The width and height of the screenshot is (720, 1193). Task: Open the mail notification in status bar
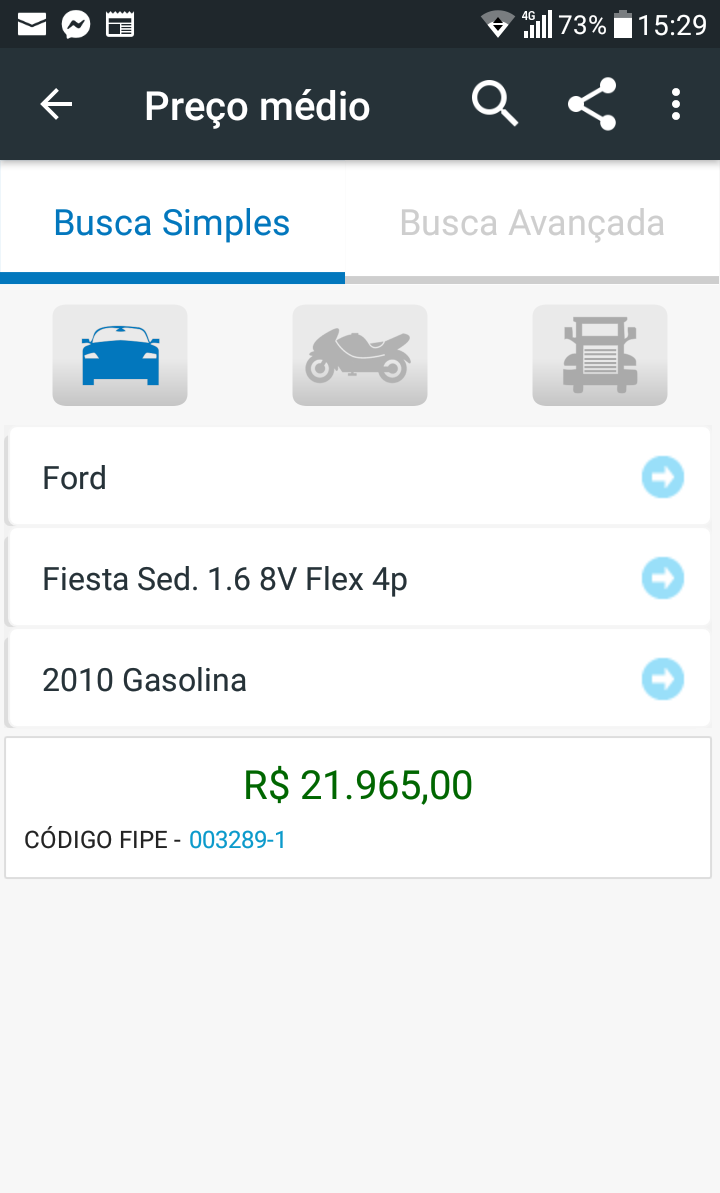coord(32,25)
